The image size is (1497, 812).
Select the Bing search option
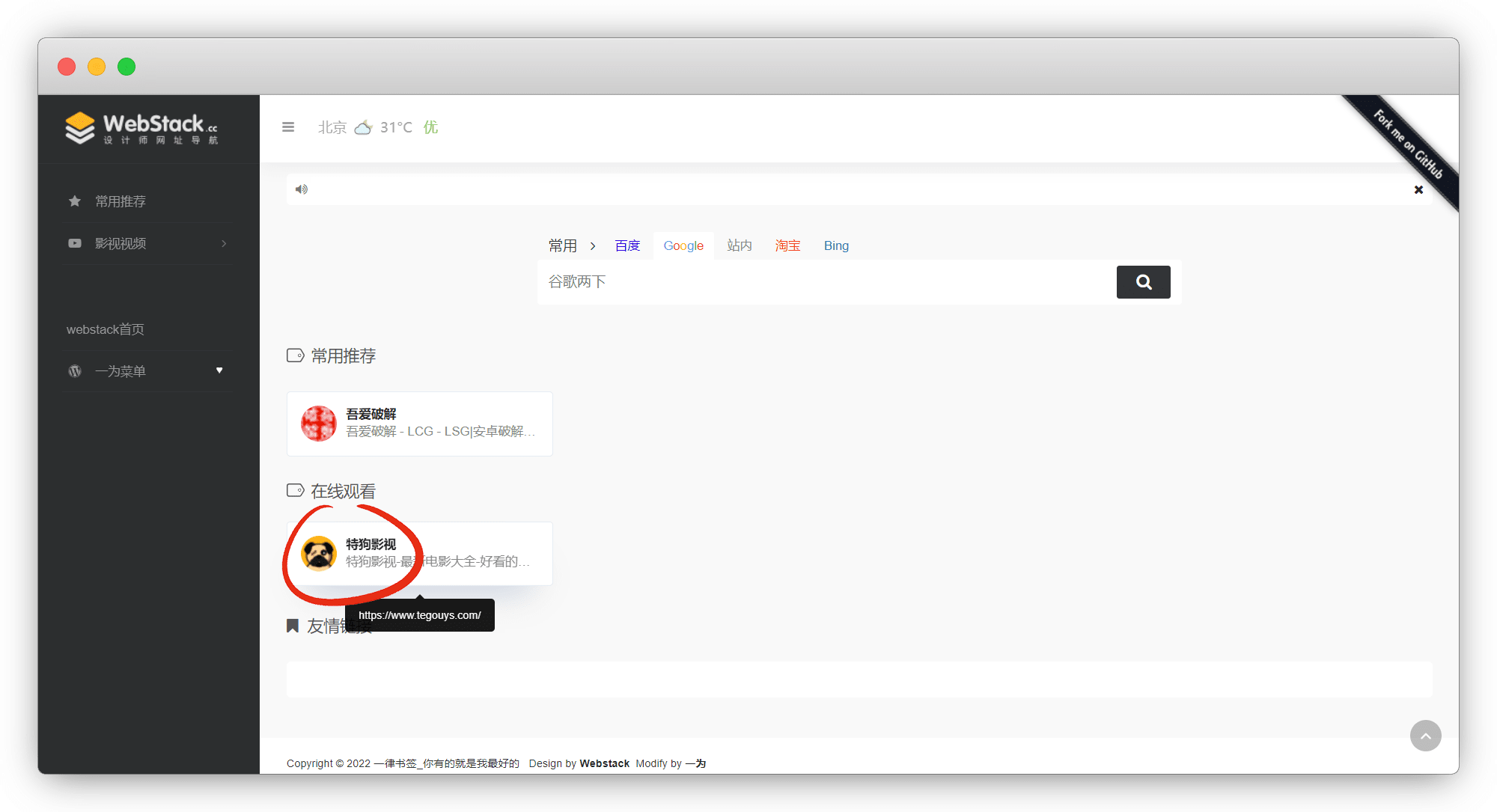pyautogui.click(x=836, y=245)
